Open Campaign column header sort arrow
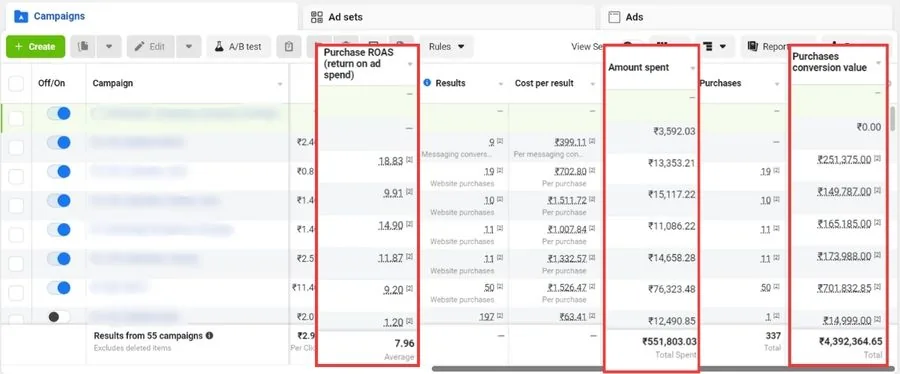 pos(280,84)
